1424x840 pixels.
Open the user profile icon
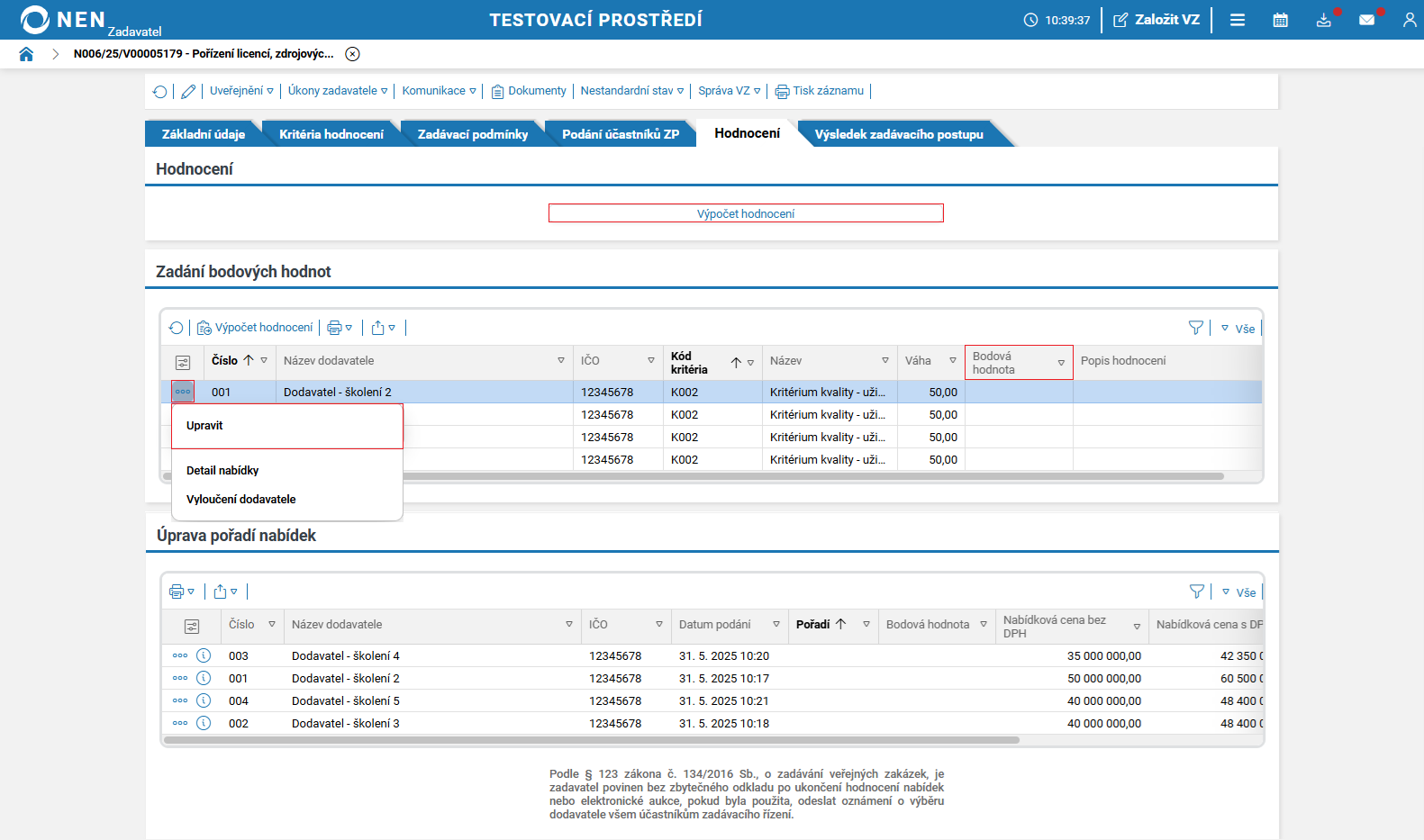click(1409, 20)
